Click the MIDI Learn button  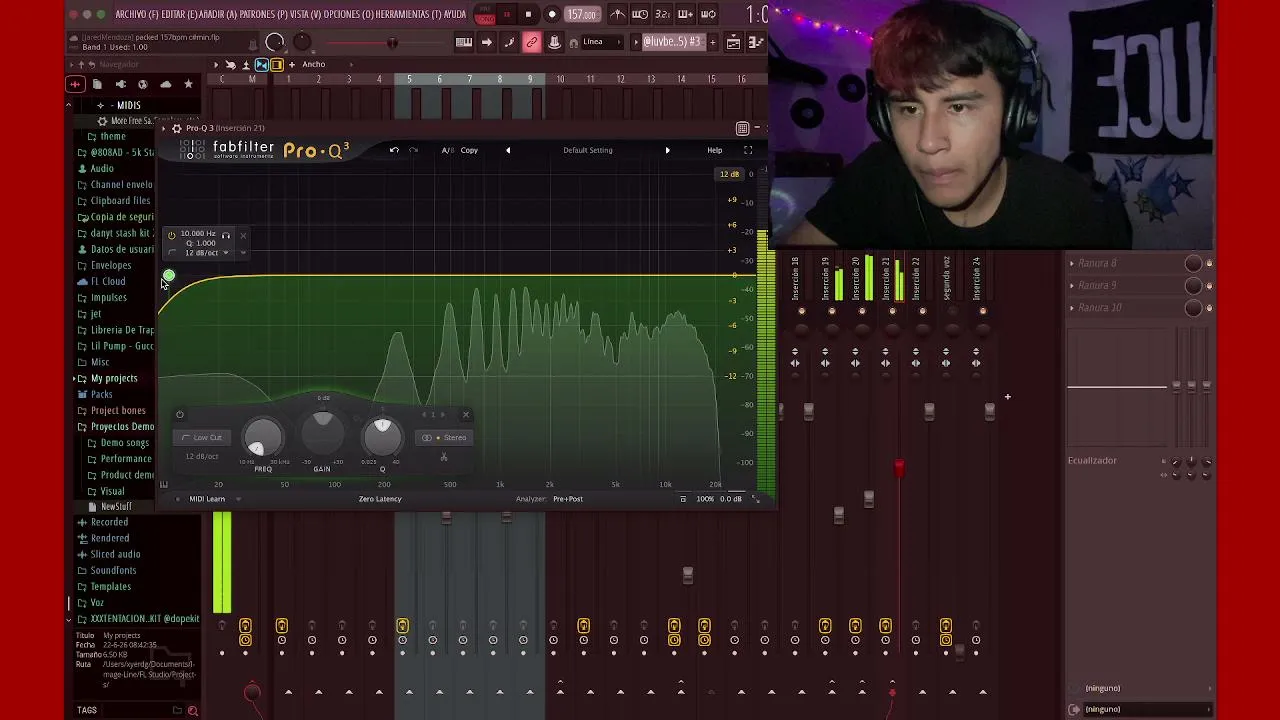coord(208,499)
